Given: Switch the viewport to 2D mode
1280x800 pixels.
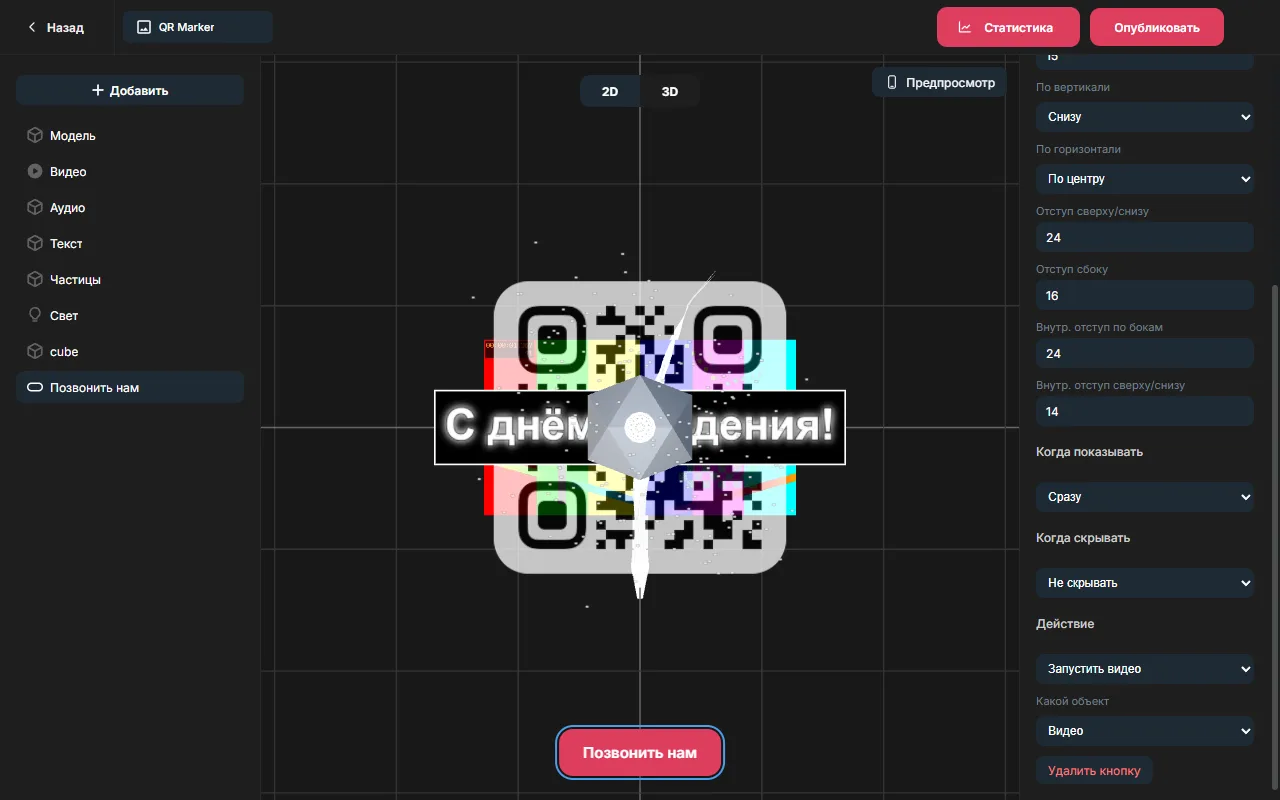Looking at the screenshot, I should (610, 91).
